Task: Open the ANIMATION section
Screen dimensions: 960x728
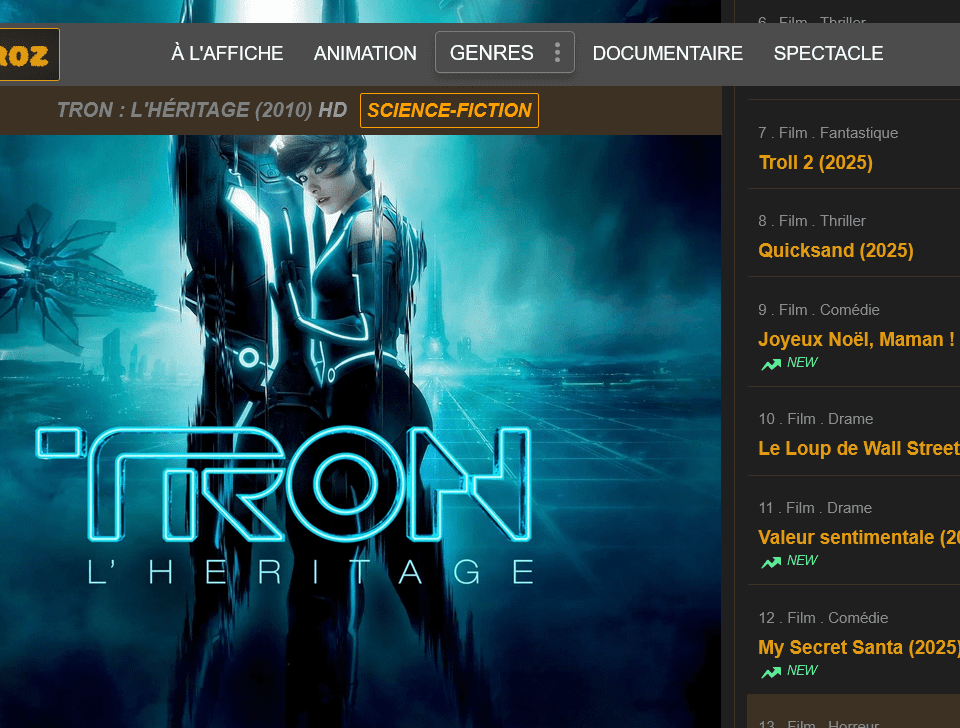Action: point(365,53)
